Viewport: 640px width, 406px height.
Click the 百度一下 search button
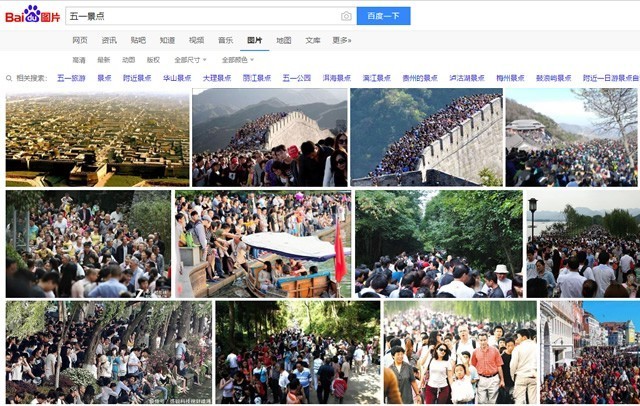383,16
